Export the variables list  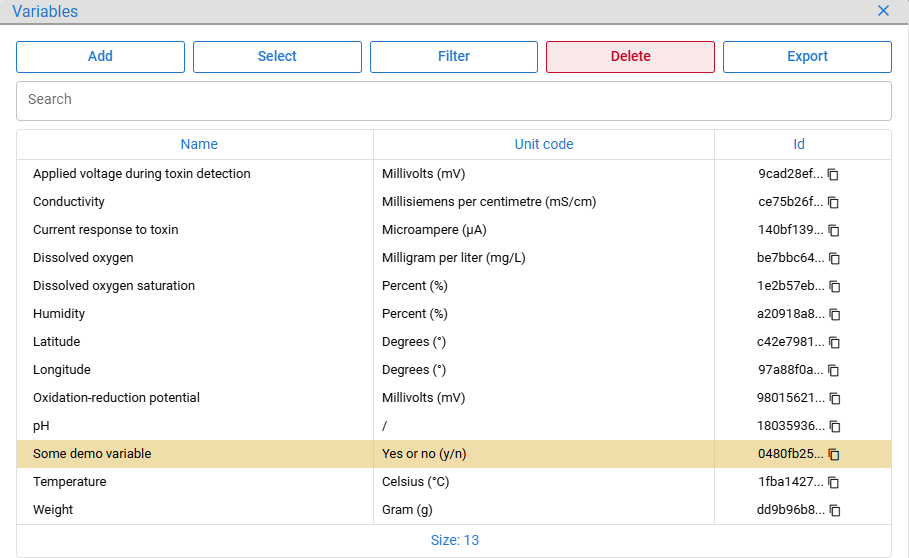(x=807, y=57)
